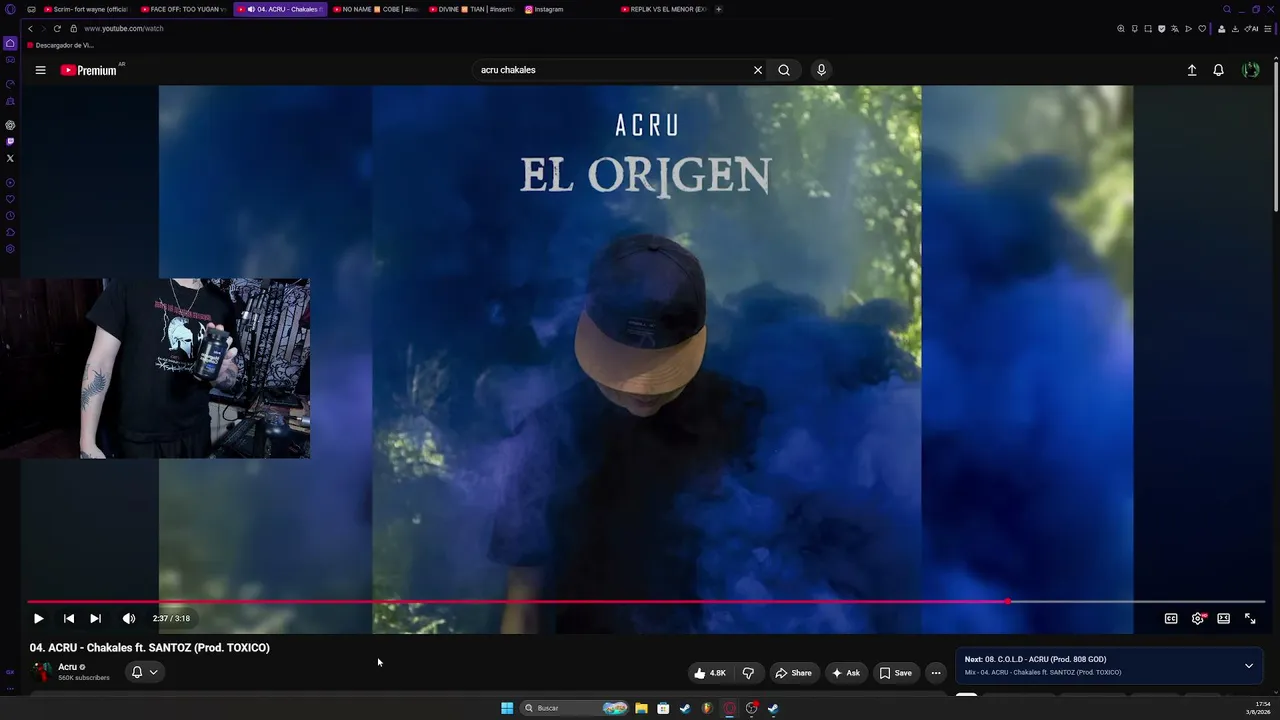
Task: Open the translate page icon
Action: pyautogui.click(x=1175, y=29)
